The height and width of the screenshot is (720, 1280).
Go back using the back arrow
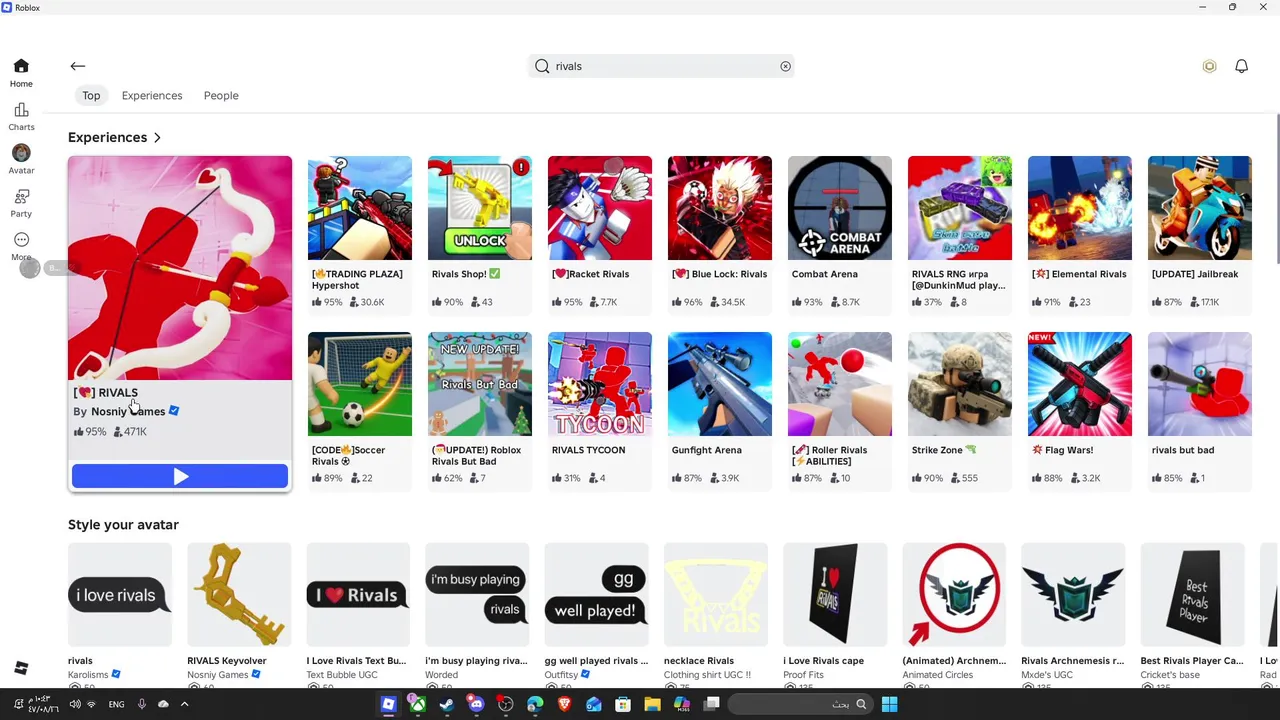pyautogui.click(x=78, y=66)
